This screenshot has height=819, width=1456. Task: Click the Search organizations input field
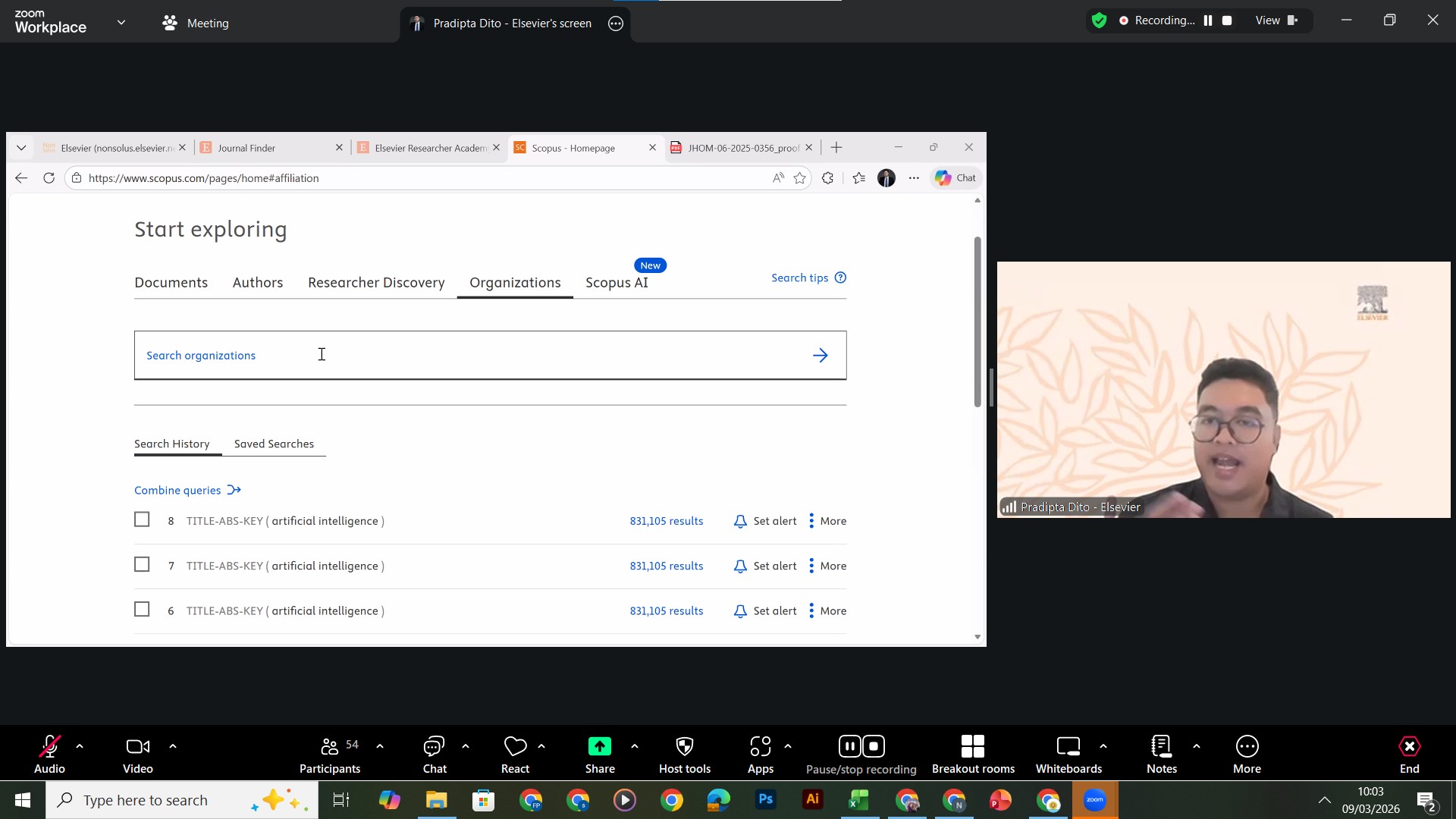[x=470, y=355]
